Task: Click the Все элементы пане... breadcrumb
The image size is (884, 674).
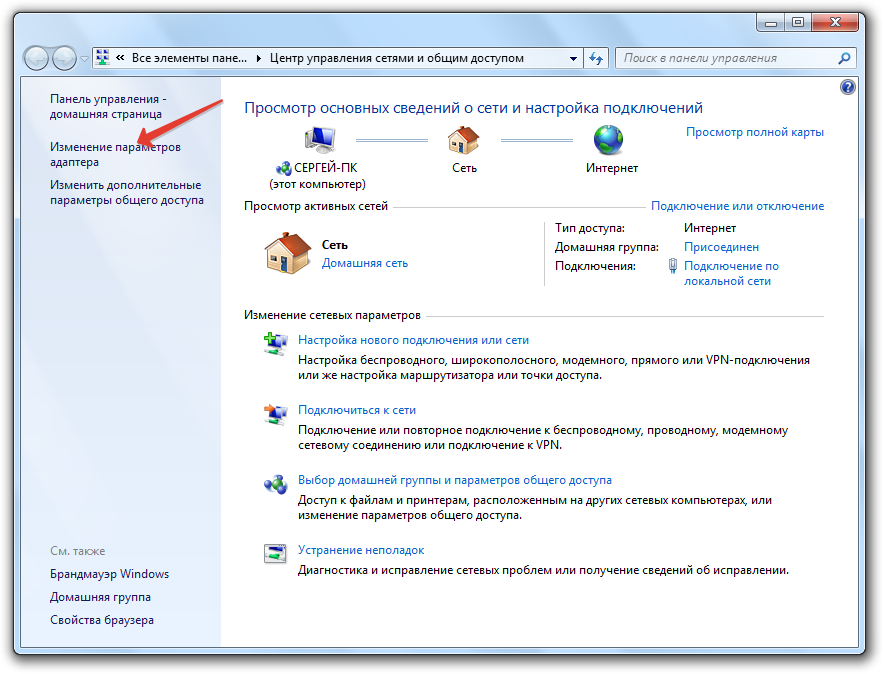Action: pyautogui.click(x=189, y=57)
